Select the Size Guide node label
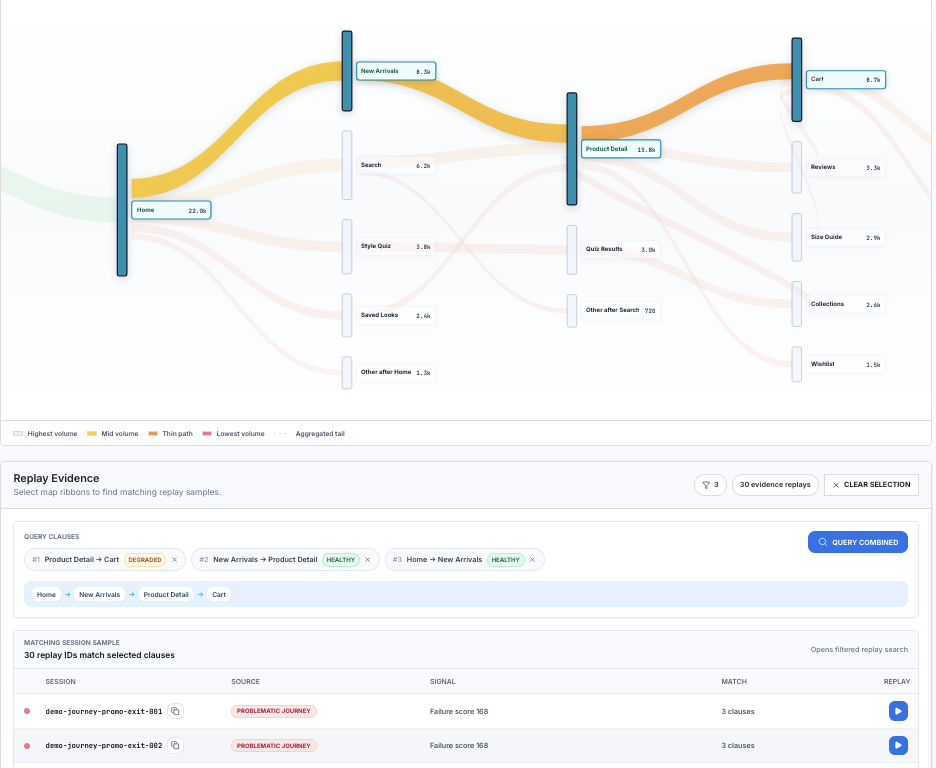Image resolution: width=936 pixels, height=768 pixels. pyautogui.click(x=845, y=238)
